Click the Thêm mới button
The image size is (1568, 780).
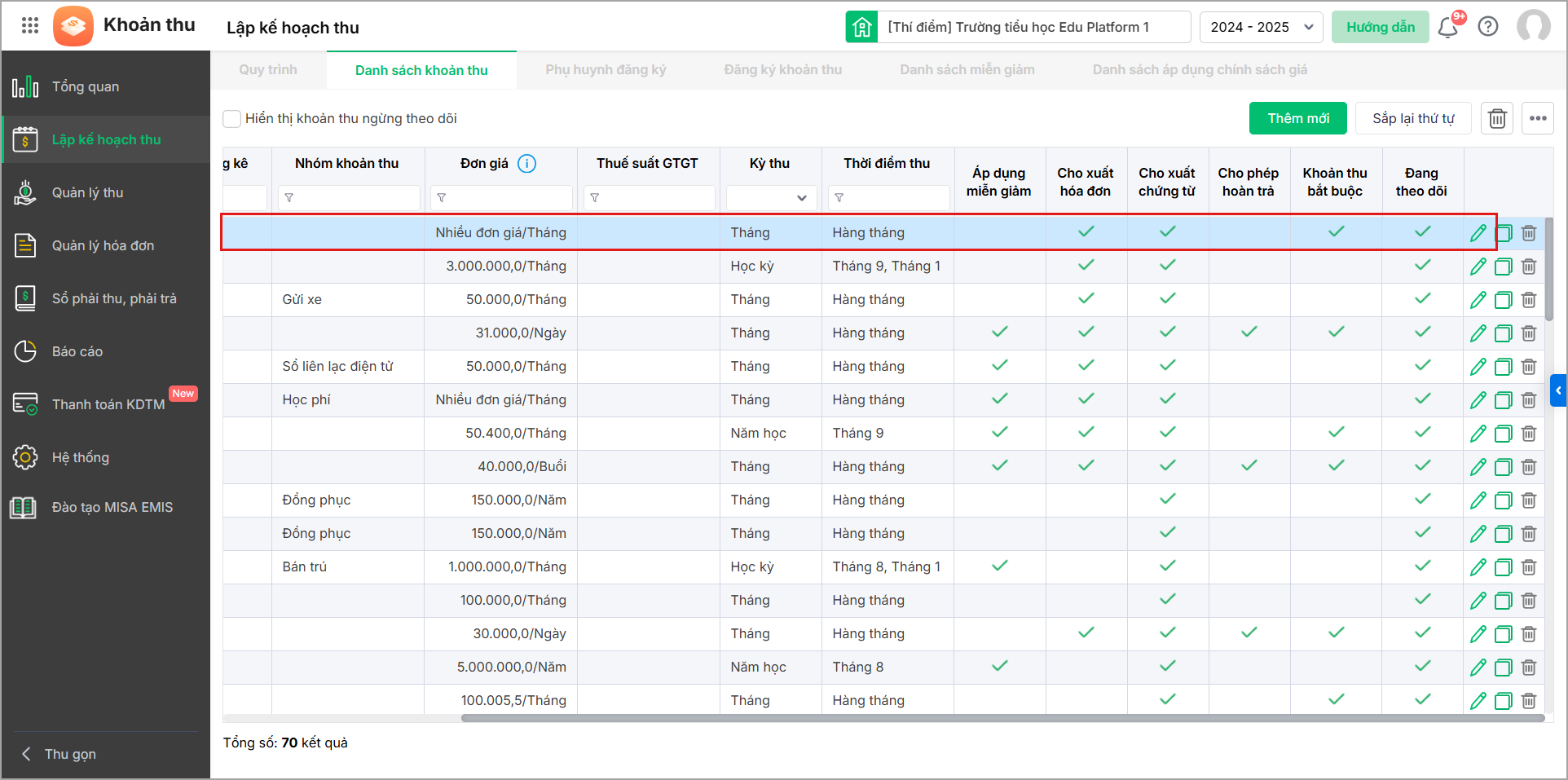1297,119
